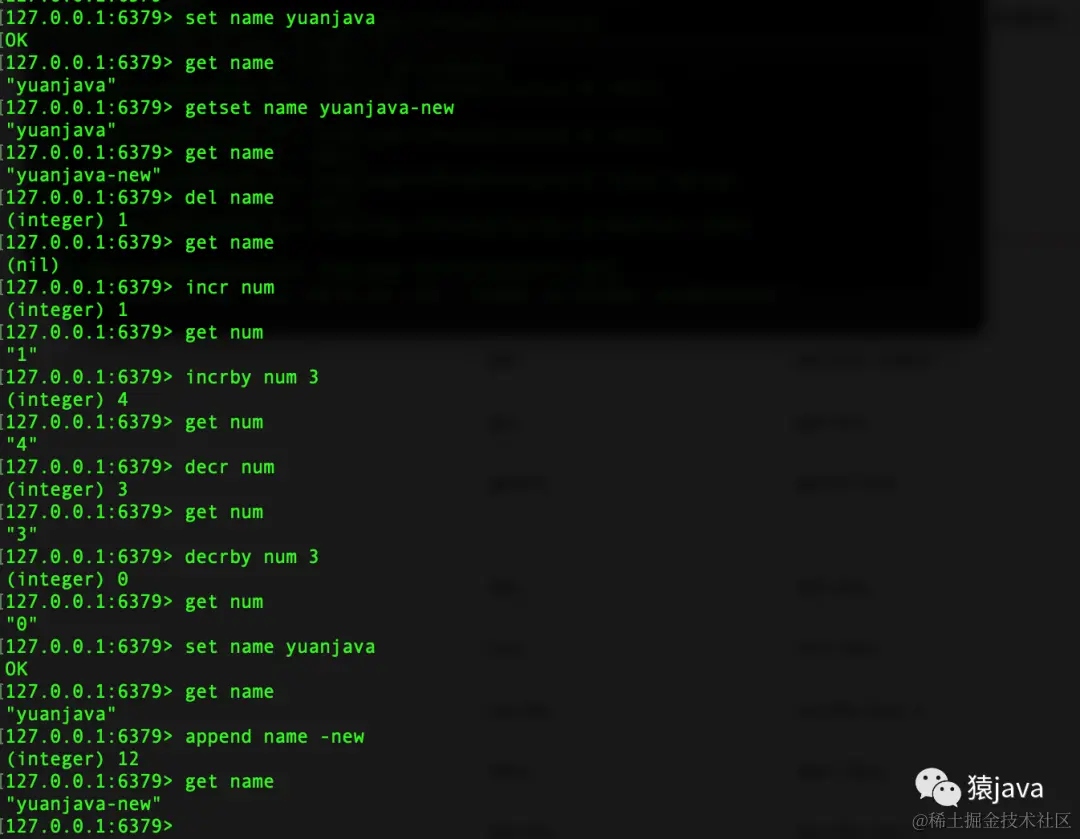Click the second 'OK' response line
The width and height of the screenshot is (1080, 839).
click(x=17, y=669)
